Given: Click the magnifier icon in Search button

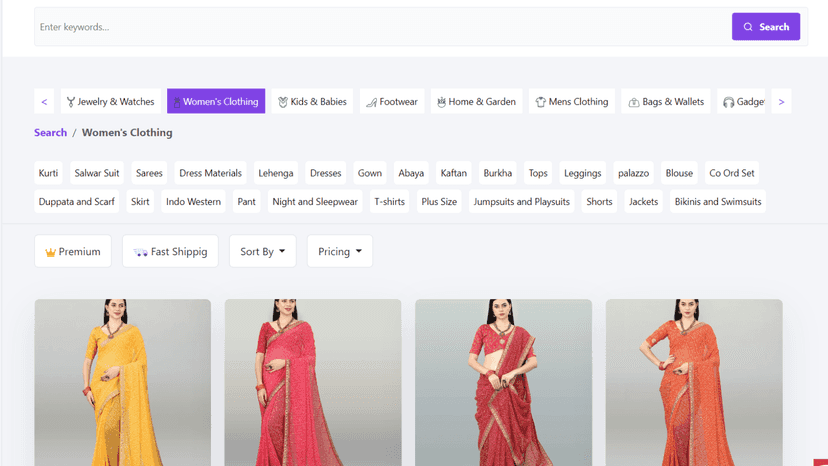Looking at the screenshot, I should 748,27.
